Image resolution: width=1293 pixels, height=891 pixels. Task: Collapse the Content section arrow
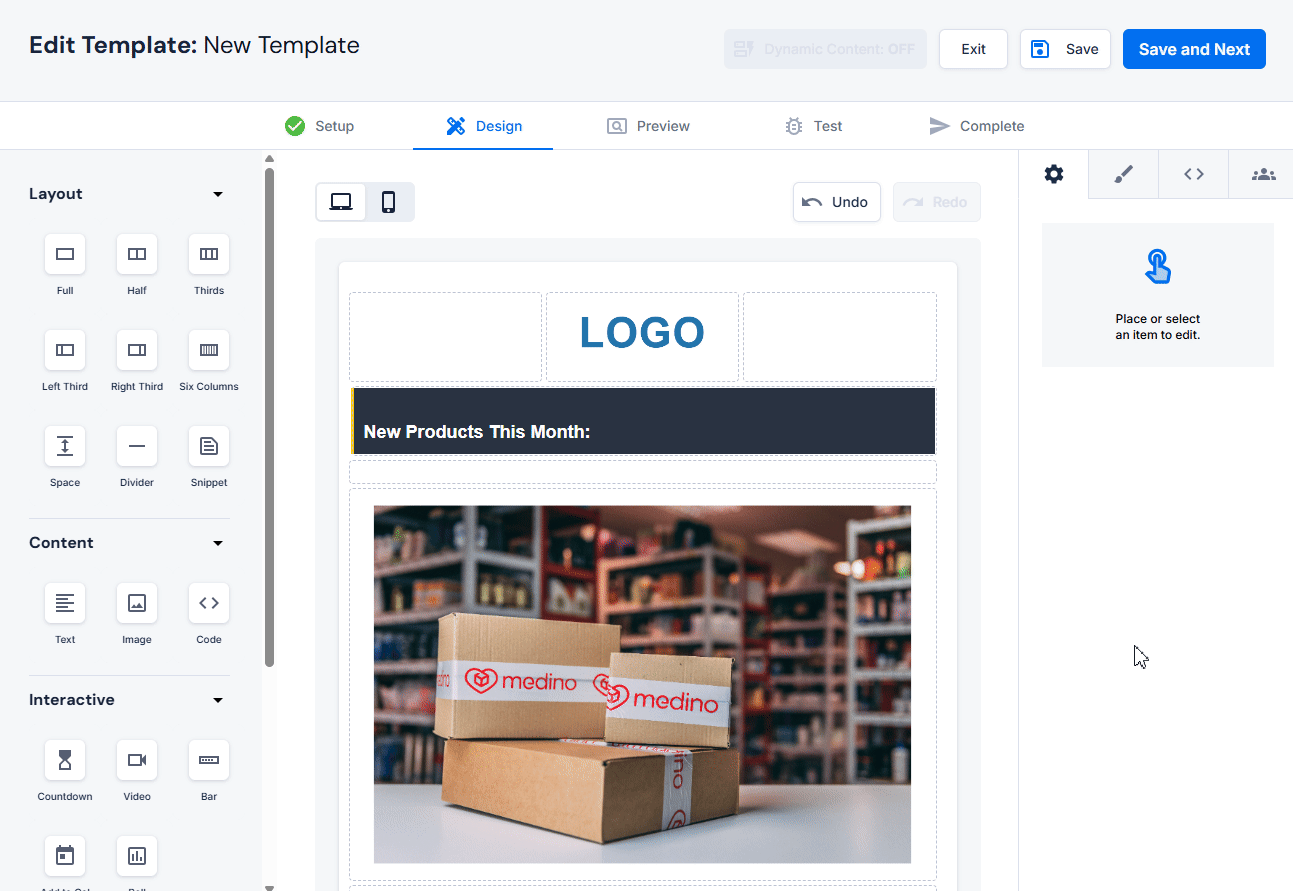[218, 543]
